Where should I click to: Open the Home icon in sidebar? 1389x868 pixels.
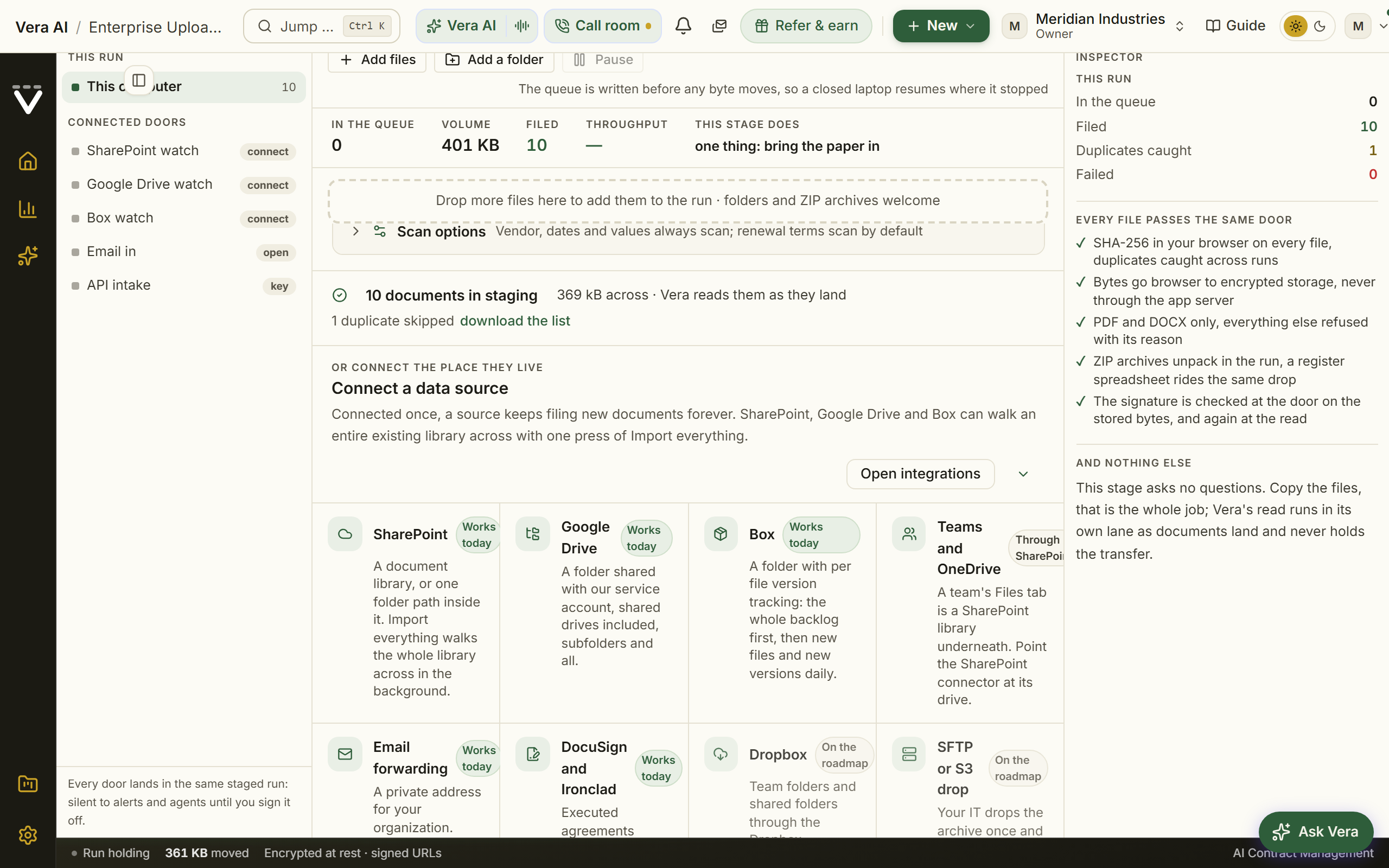point(28,161)
